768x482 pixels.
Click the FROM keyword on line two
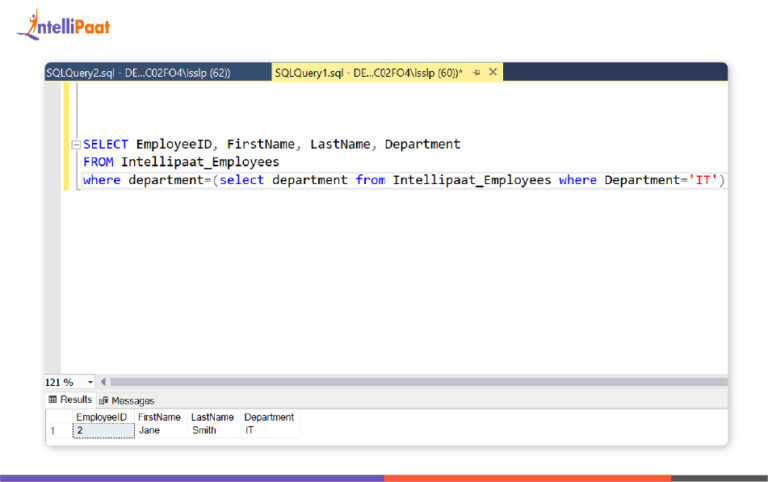point(98,162)
